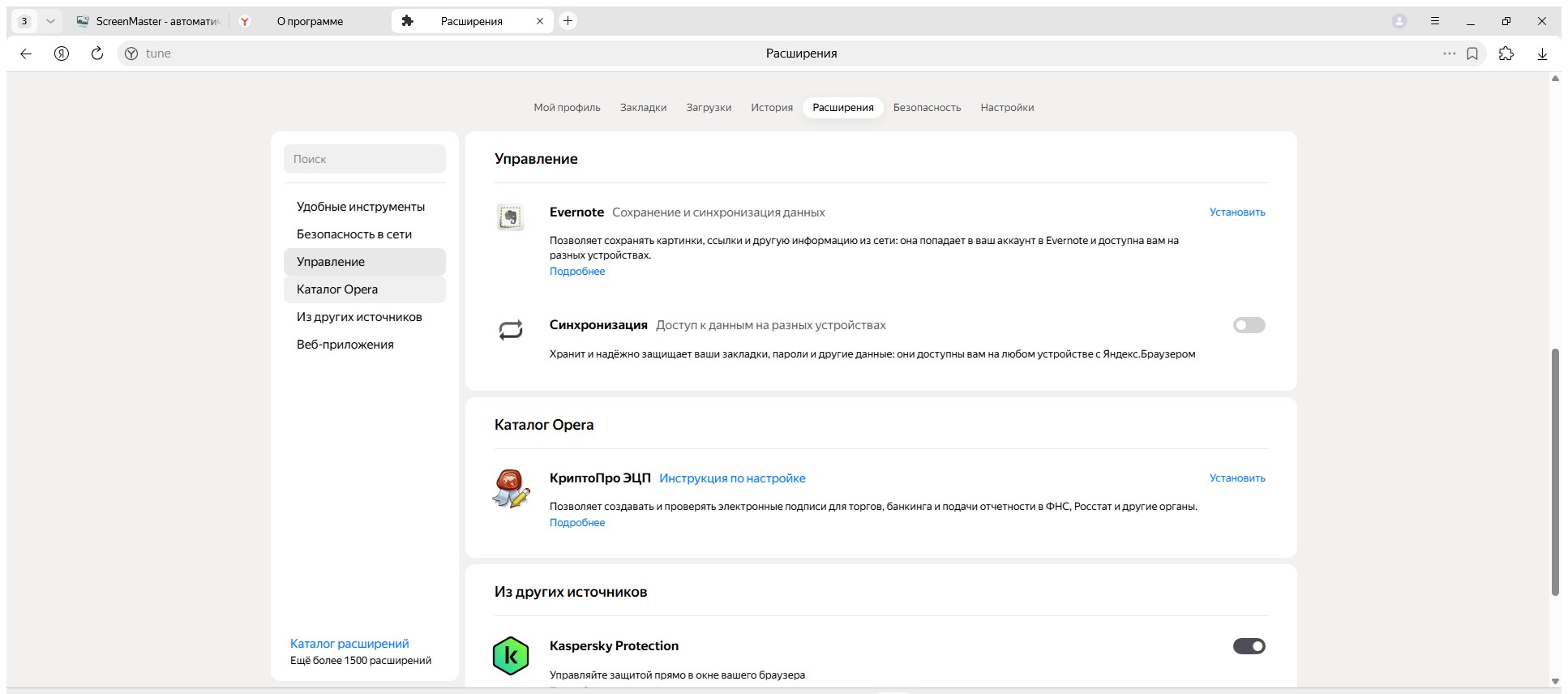1568x694 pixels.
Task: Click the 'Синхронизация' title text
Action: (598, 325)
